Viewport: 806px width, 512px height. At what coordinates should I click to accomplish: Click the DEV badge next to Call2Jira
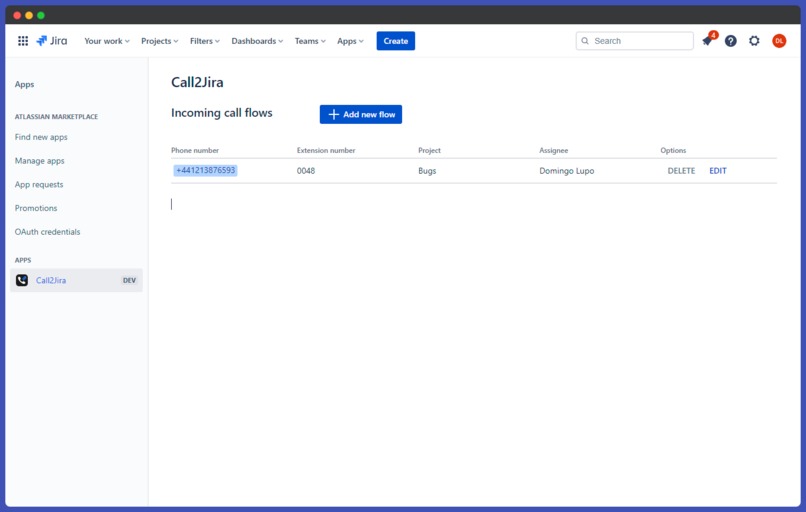129,280
